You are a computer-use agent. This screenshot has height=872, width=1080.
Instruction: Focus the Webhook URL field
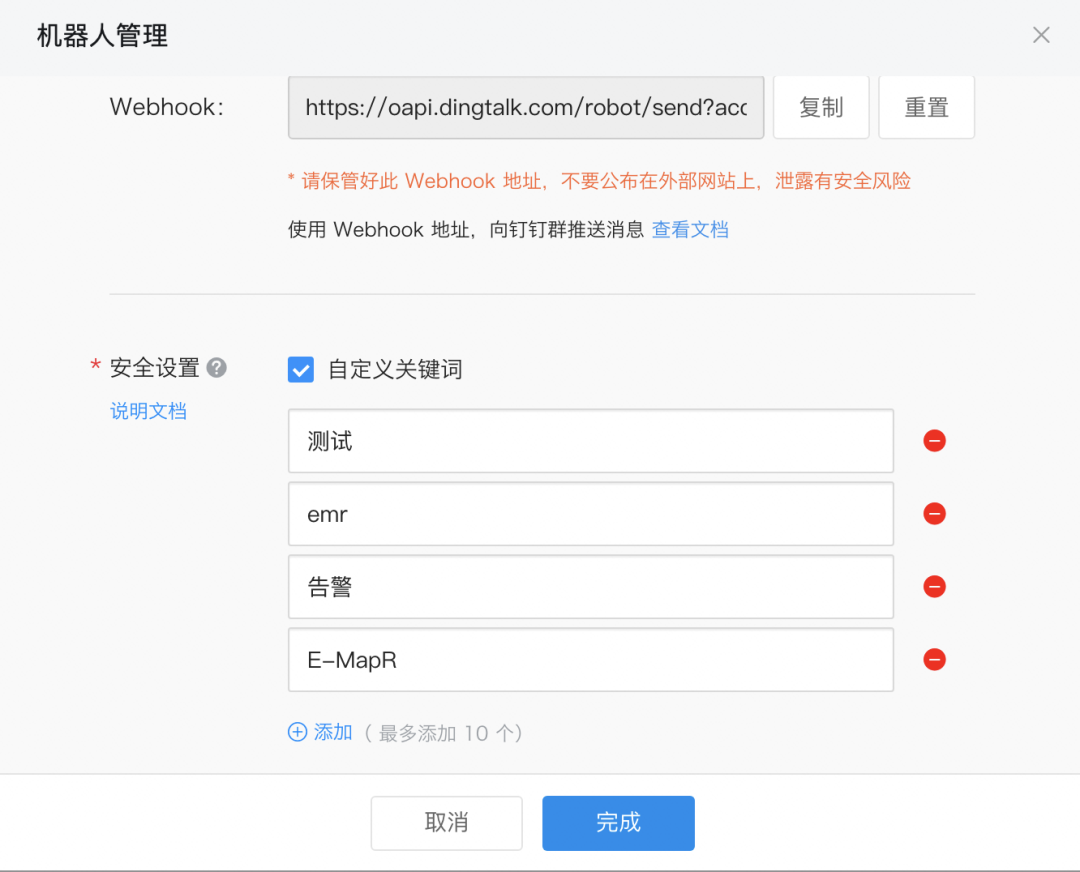[x=526, y=107]
